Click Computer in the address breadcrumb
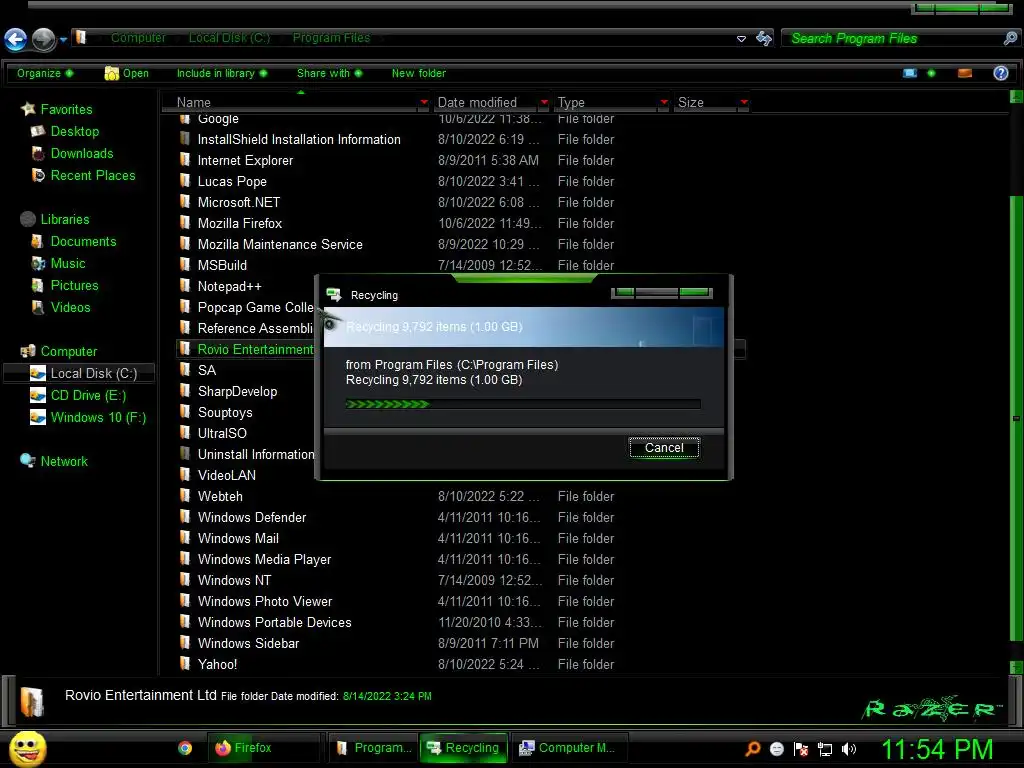The width and height of the screenshot is (1024, 768). (x=138, y=38)
